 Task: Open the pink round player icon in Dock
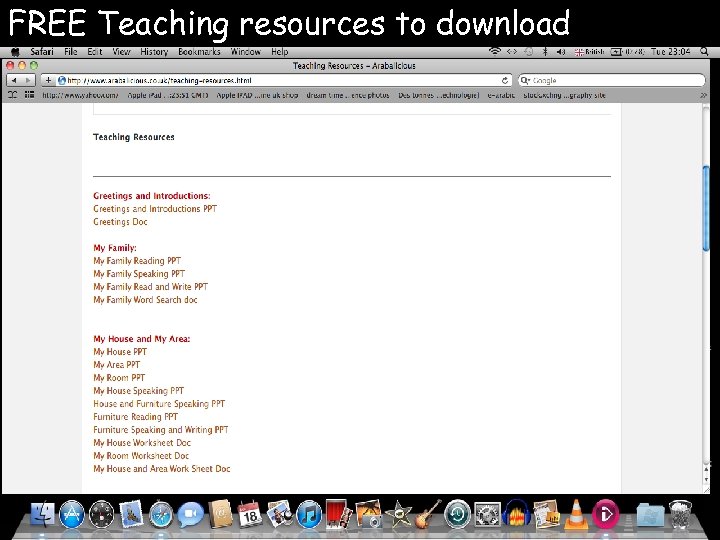click(605, 514)
